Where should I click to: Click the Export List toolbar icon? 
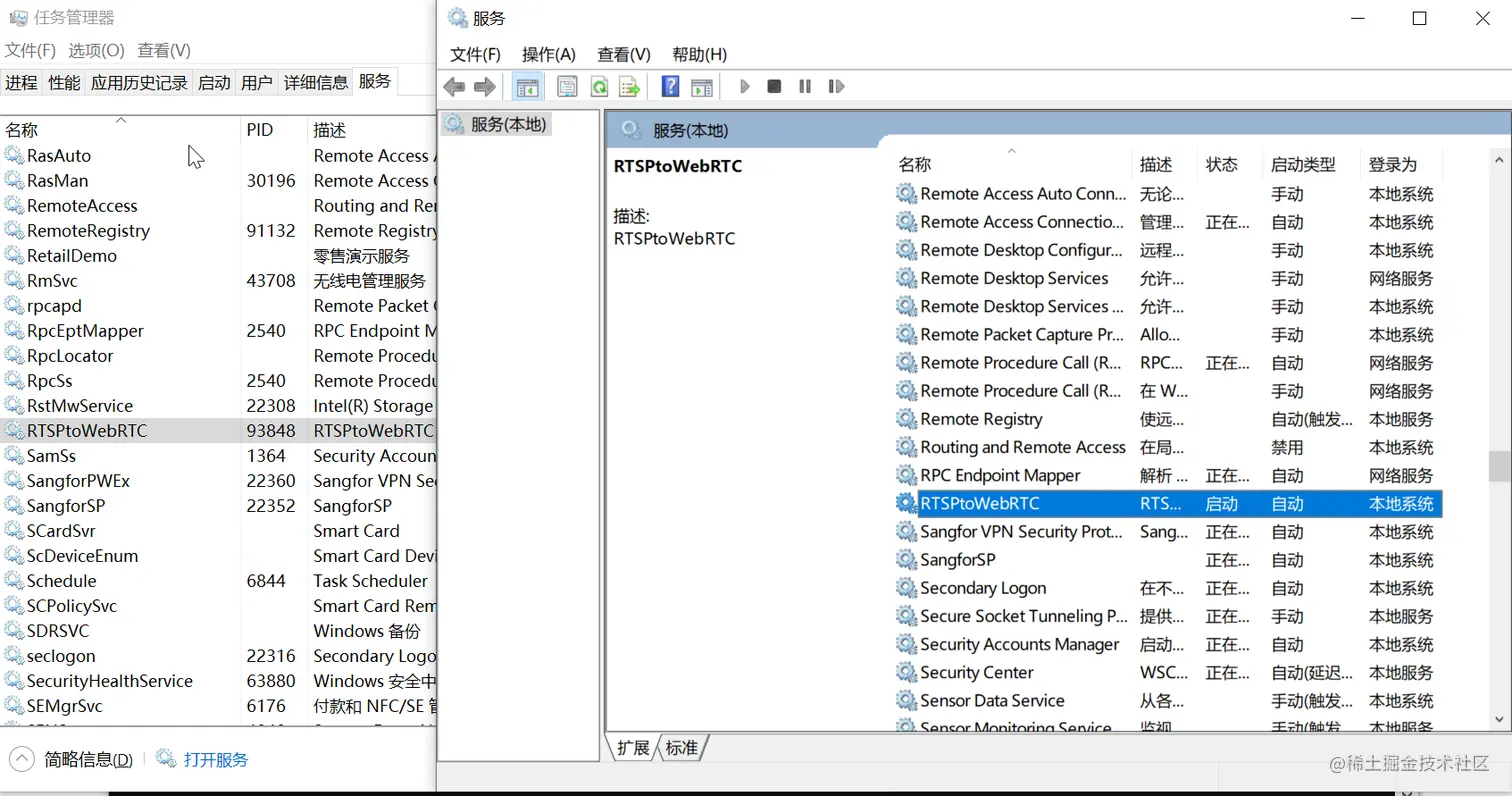pos(629,87)
